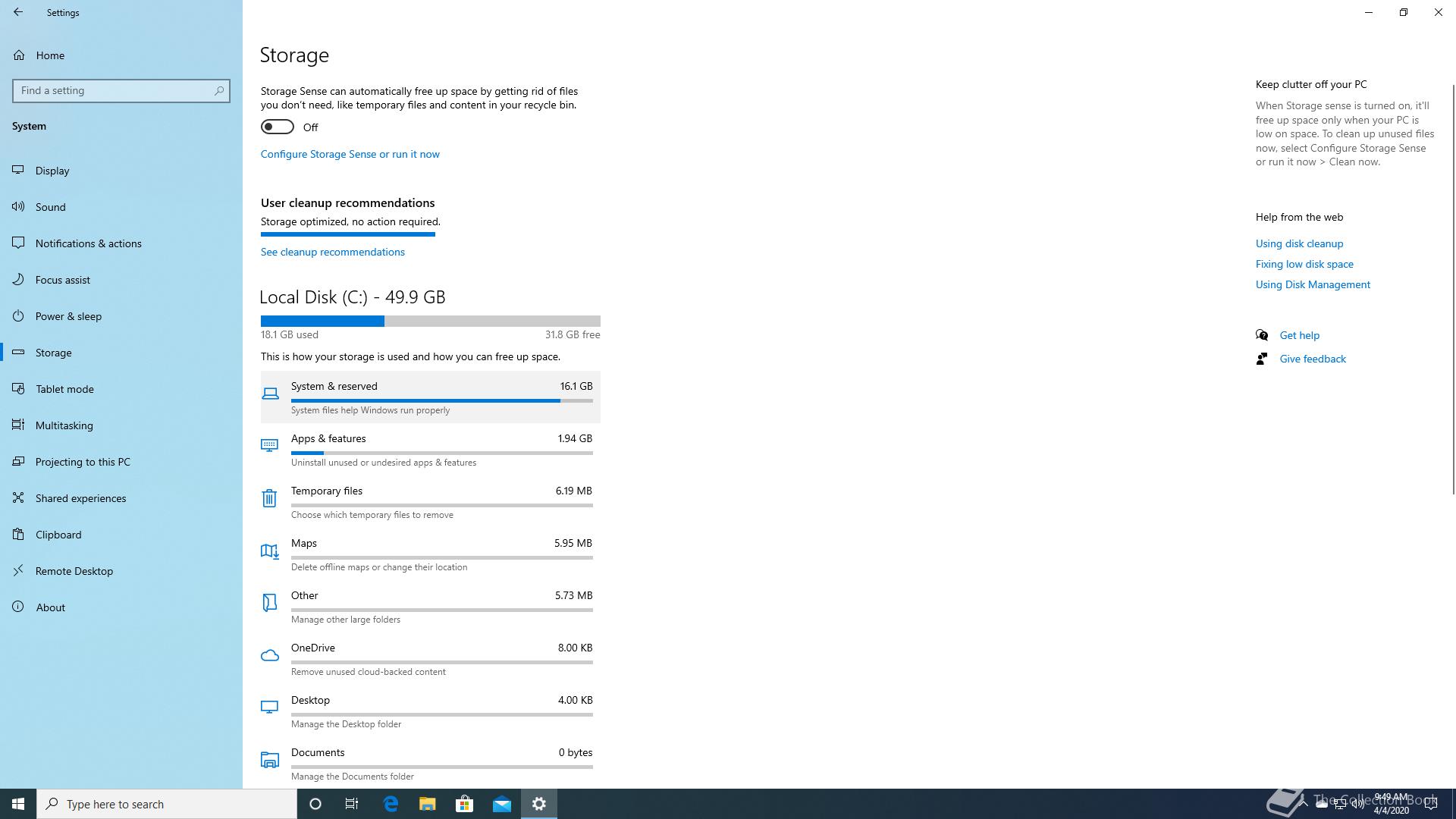Image resolution: width=1456 pixels, height=819 pixels.
Task: Go back using the Settings back arrow
Action: click(x=17, y=12)
